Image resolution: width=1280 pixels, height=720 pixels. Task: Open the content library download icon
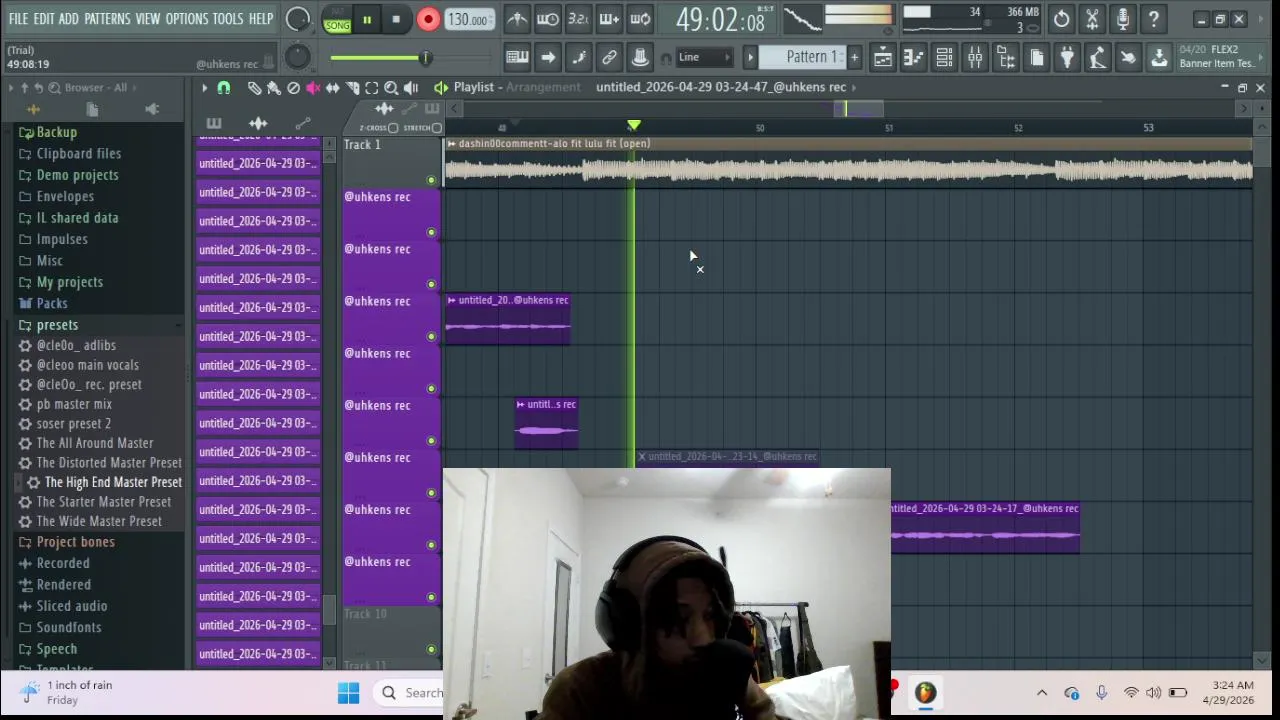(1159, 58)
